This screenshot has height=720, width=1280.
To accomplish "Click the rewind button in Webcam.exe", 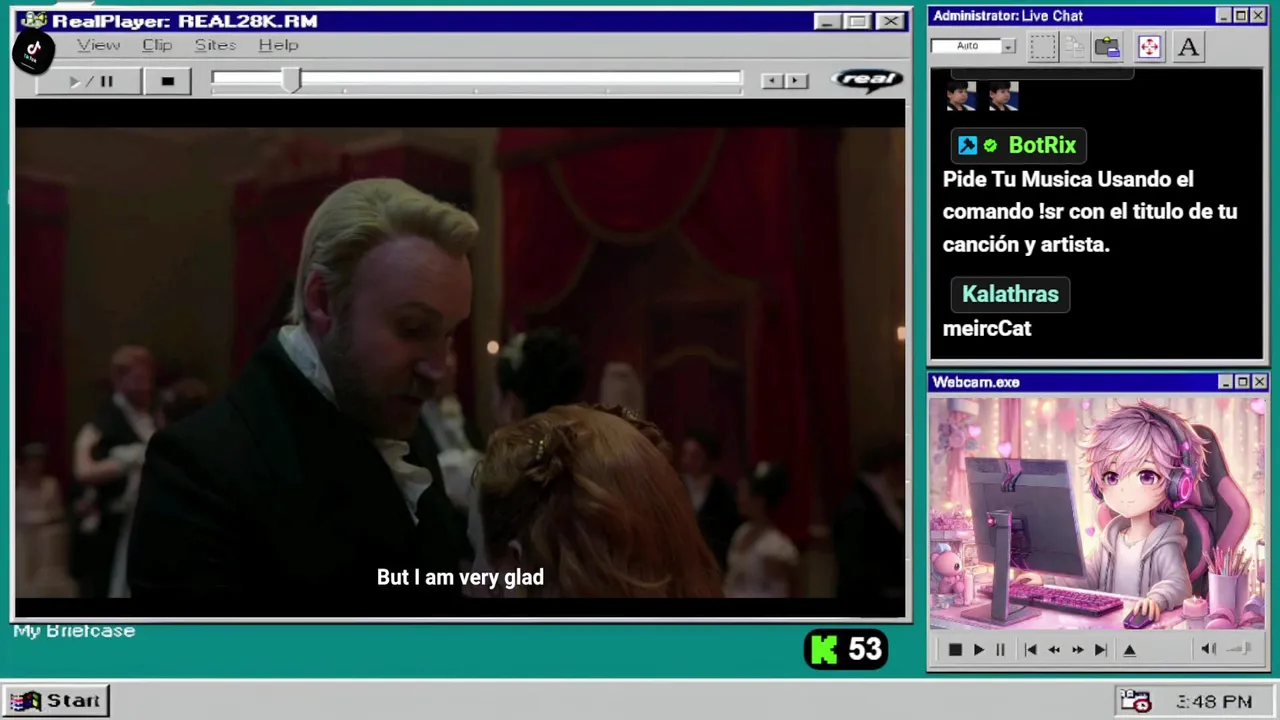I will pos(1053,650).
